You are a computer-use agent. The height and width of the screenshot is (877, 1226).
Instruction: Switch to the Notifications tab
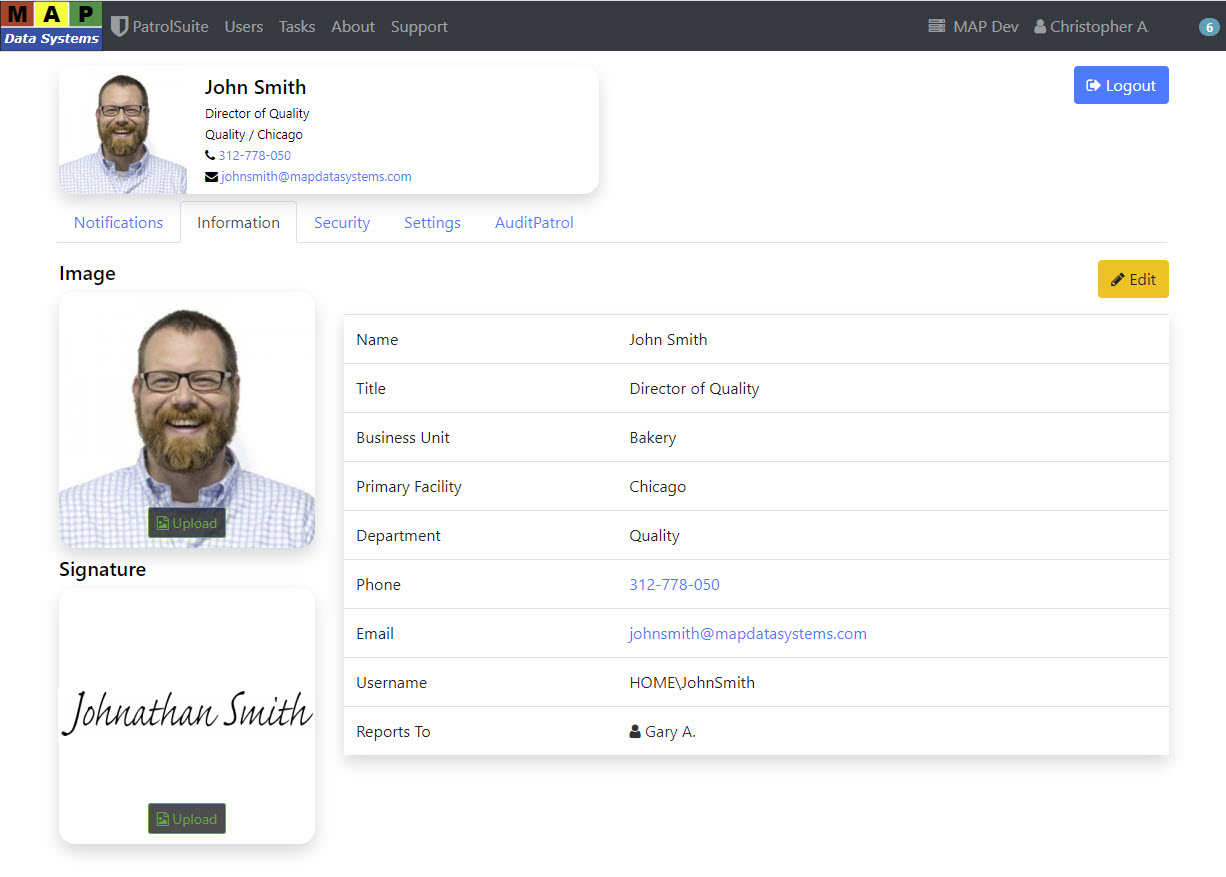coord(118,223)
